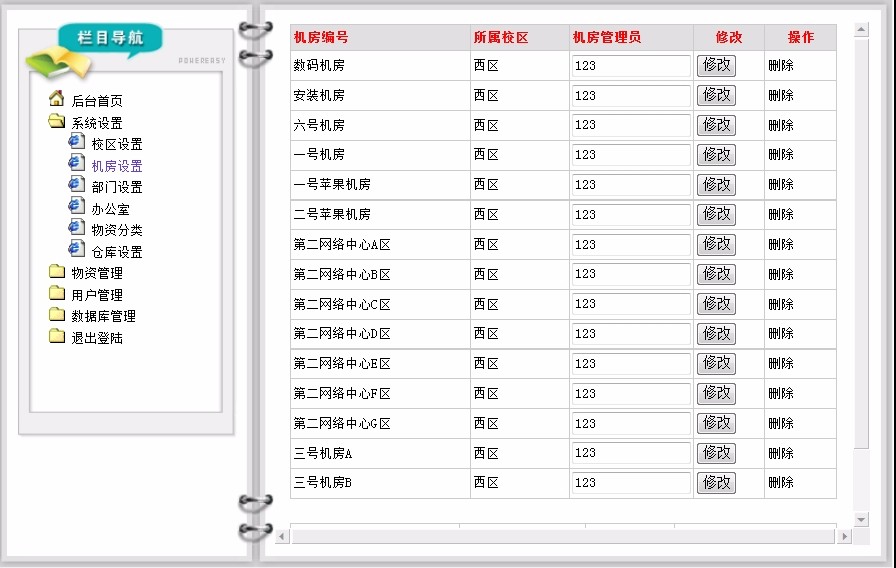Delete the 安装机房 row
Screen dimensions: 896x568
pyautogui.click(x=781, y=95)
